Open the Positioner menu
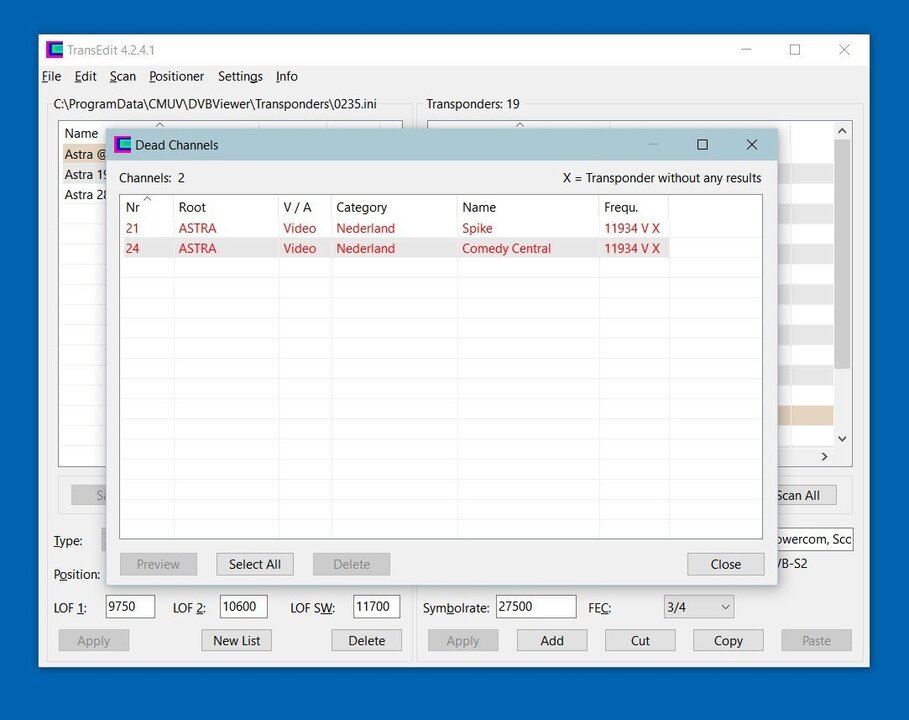909x720 pixels. 176,76
